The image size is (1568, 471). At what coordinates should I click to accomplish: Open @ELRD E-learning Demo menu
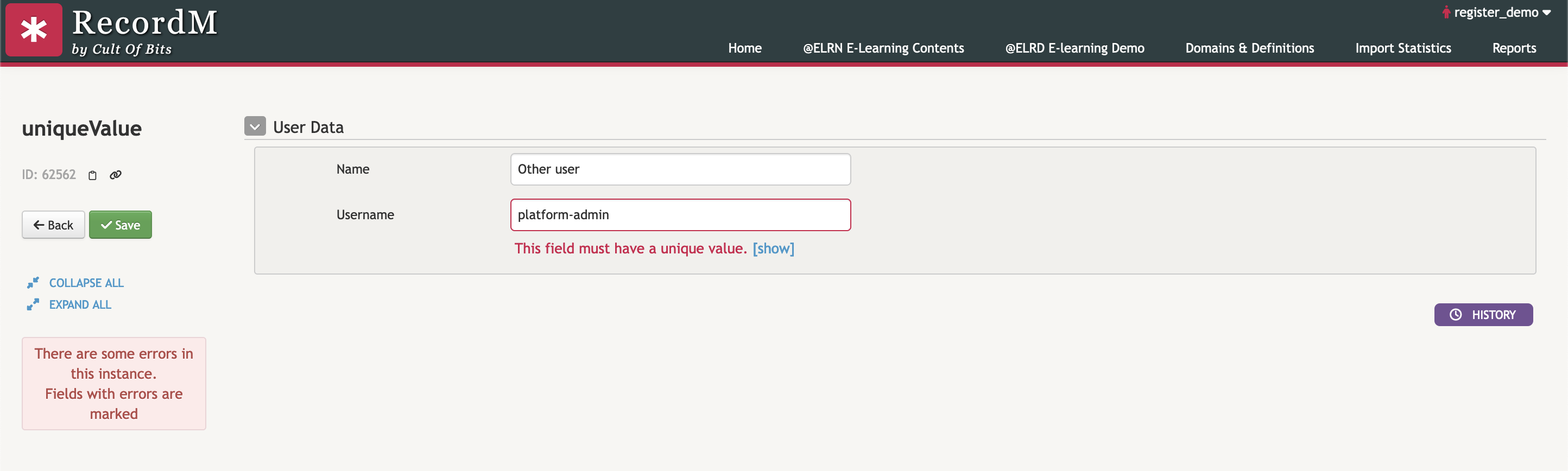(x=1074, y=48)
